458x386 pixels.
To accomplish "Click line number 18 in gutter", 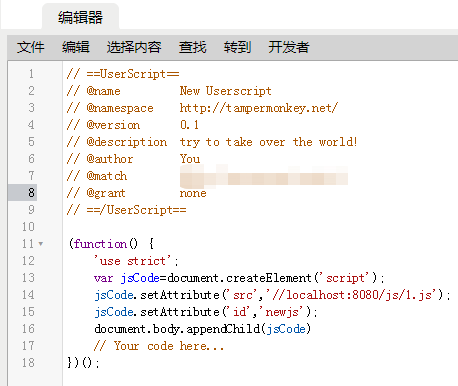I will tap(28, 362).
